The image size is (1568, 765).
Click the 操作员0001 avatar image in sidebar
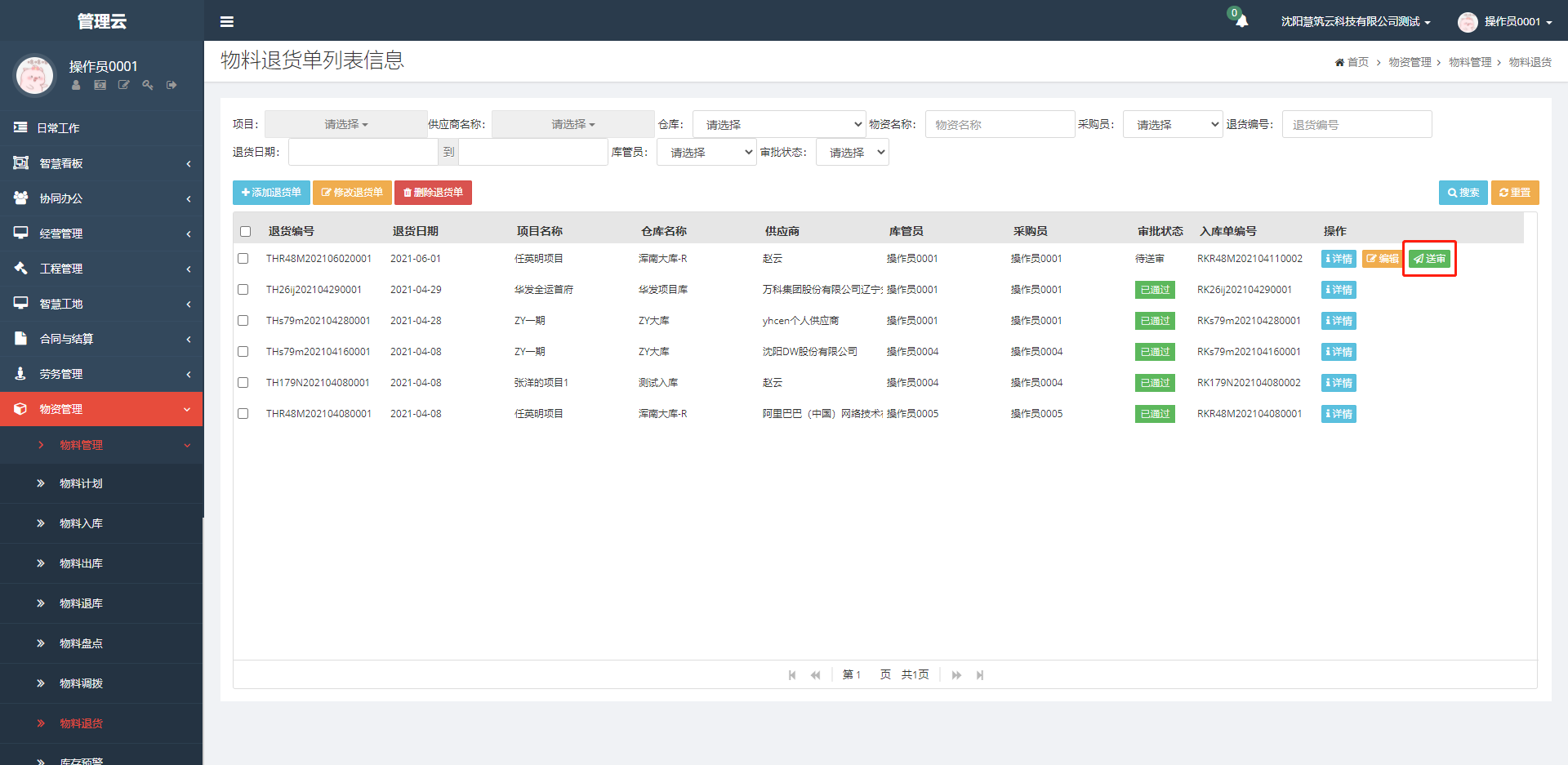(x=34, y=76)
